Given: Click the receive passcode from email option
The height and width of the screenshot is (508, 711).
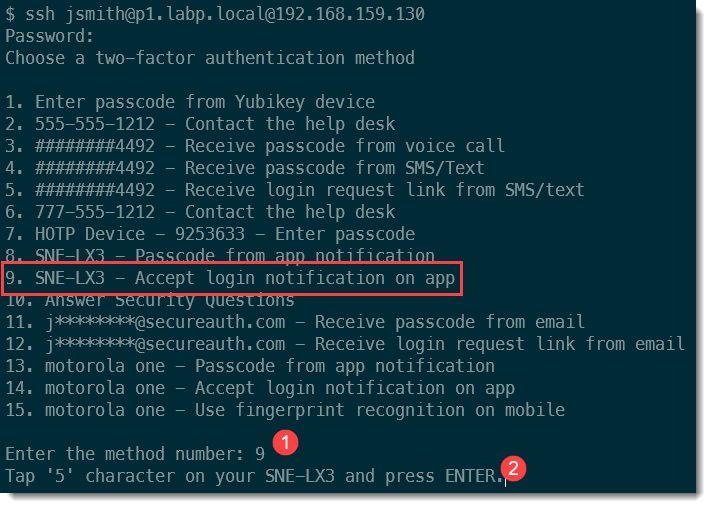Looking at the screenshot, I should pyautogui.click(x=295, y=322).
